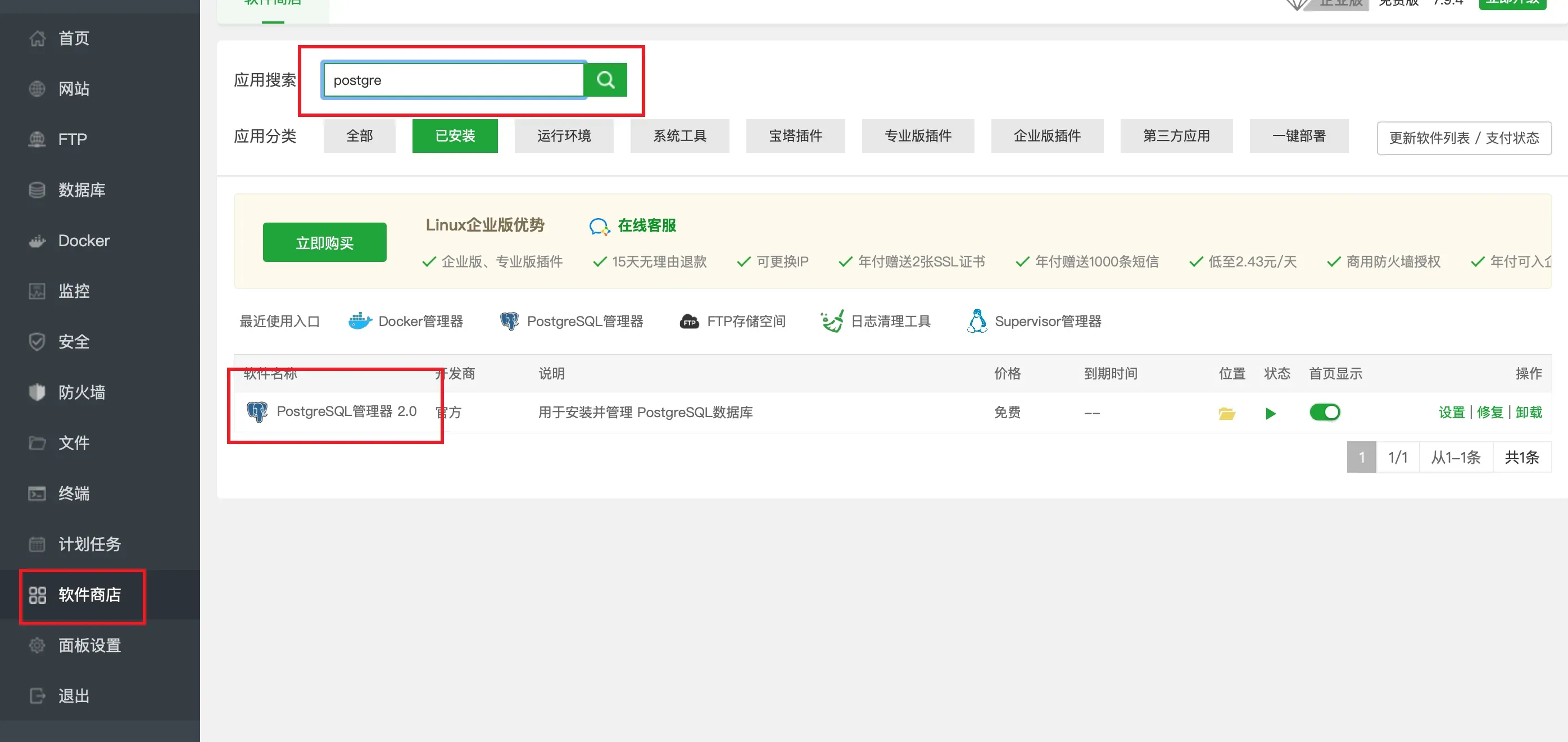Click the FTP存储空间 cloud icon
The image size is (1568, 742).
click(x=689, y=322)
